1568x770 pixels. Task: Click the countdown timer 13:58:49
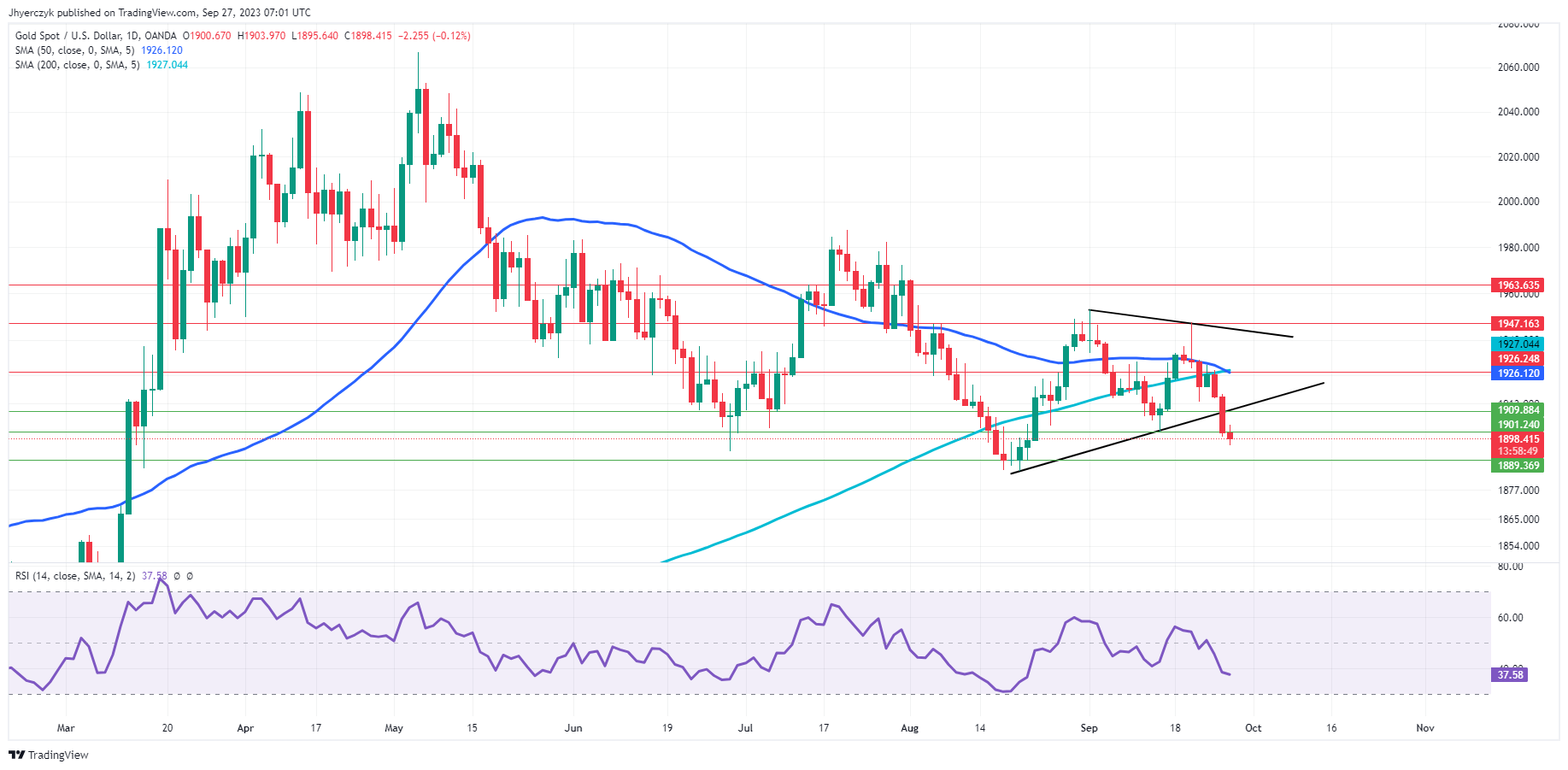(x=1518, y=451)
